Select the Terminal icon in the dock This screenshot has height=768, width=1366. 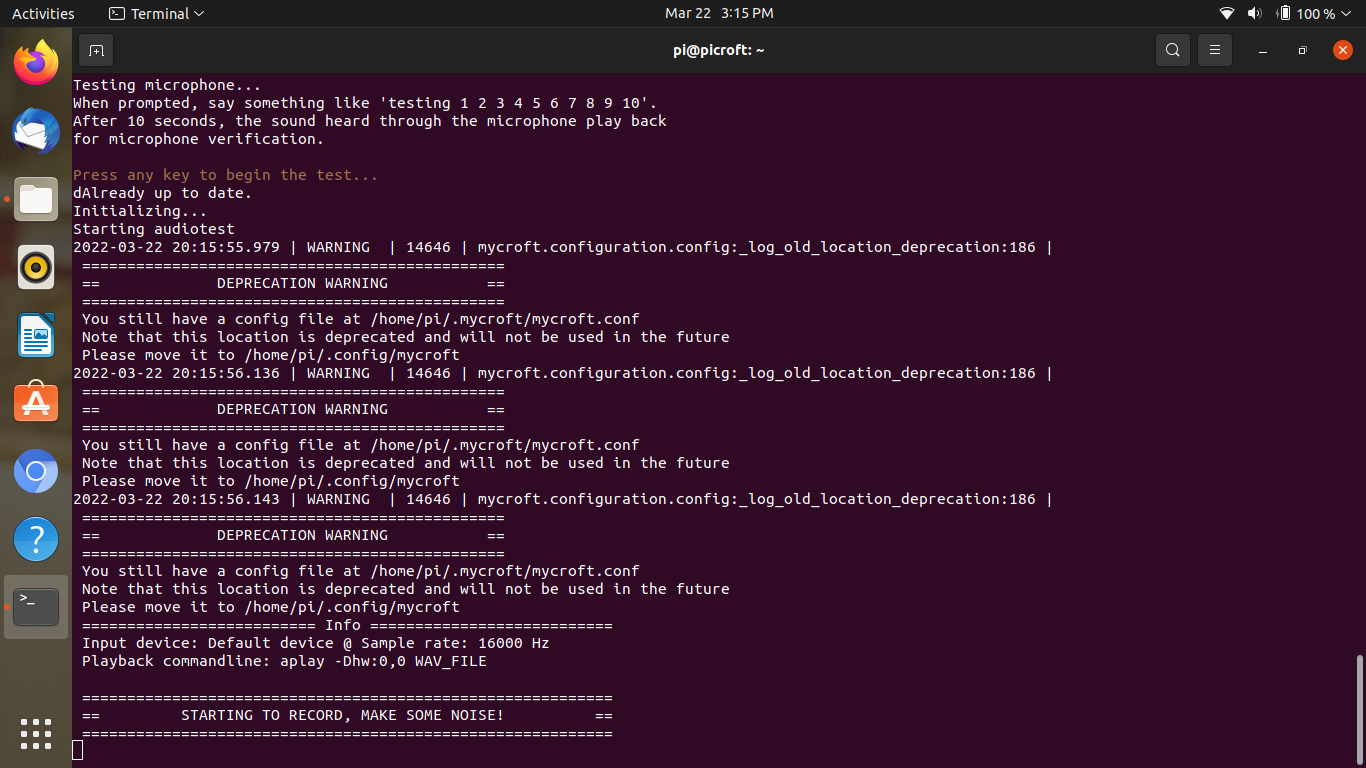click(36, 607)
